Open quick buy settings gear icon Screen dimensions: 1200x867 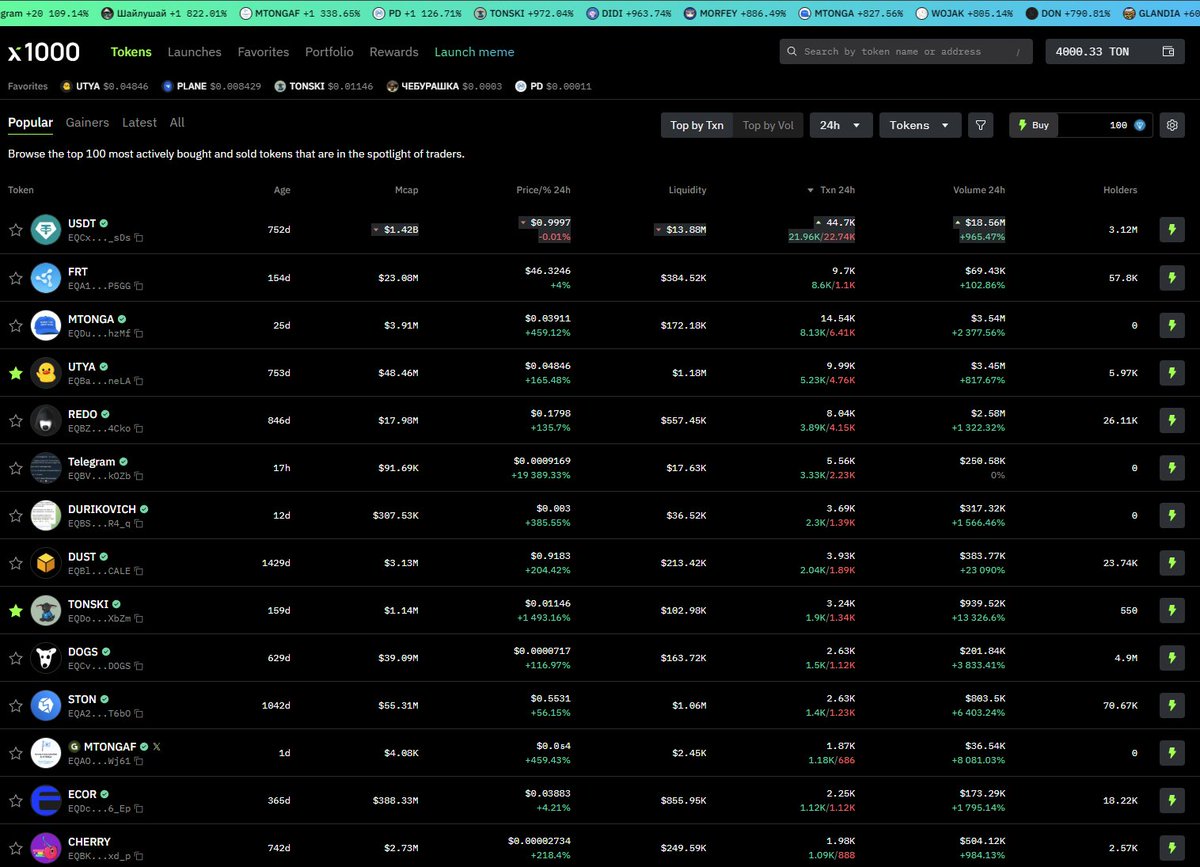1172,125
